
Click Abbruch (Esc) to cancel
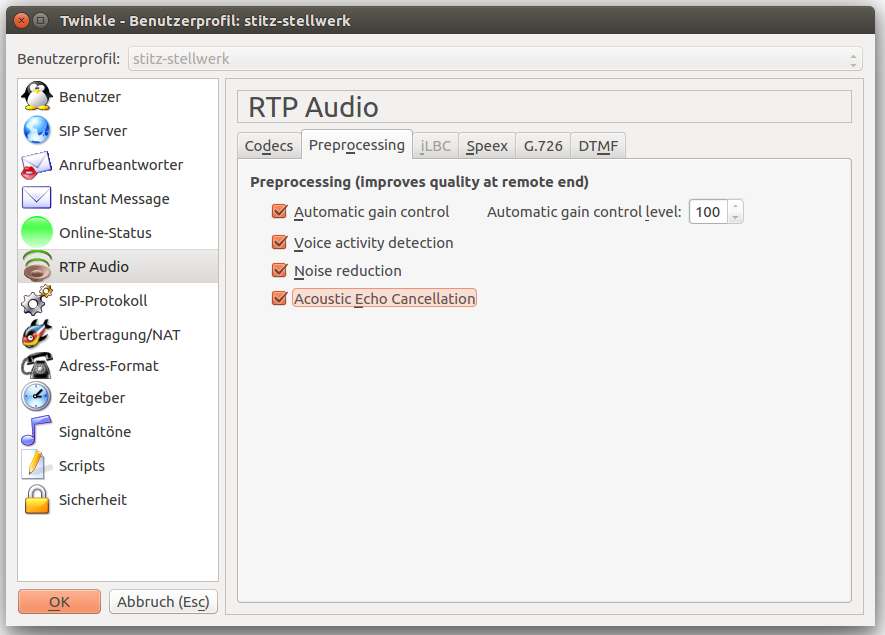pos(163,602)
